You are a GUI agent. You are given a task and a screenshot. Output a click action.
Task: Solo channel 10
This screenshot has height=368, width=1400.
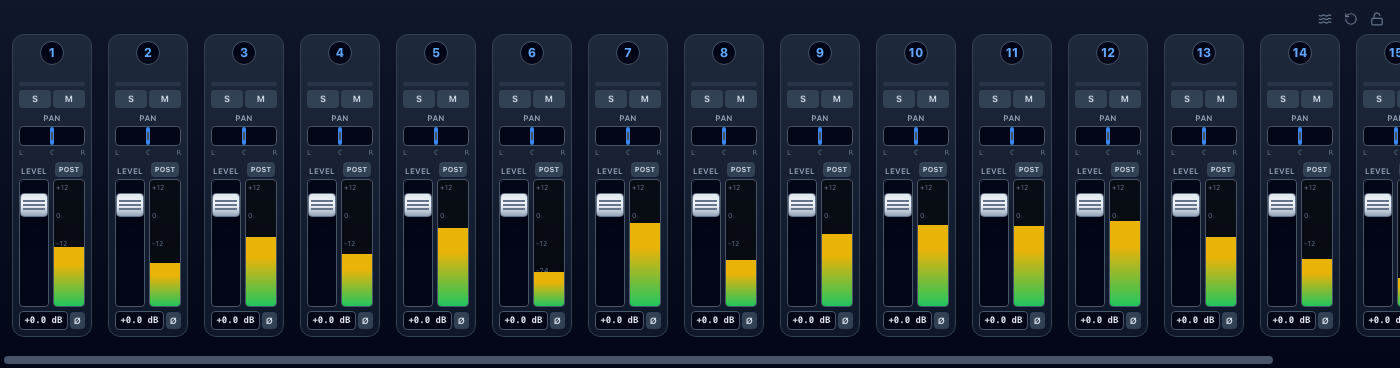click(899, 99)
